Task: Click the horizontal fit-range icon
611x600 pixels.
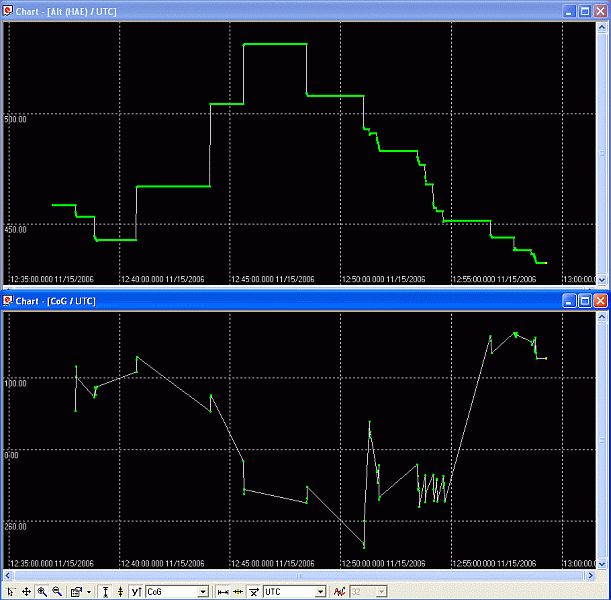Action: pyautogui.click(x=223, y=591)
